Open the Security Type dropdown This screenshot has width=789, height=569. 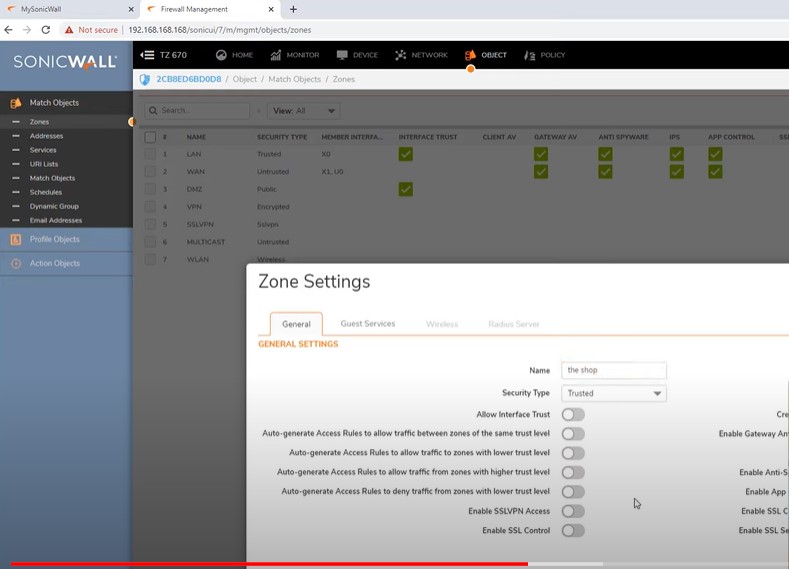click(x=613, y=394)
